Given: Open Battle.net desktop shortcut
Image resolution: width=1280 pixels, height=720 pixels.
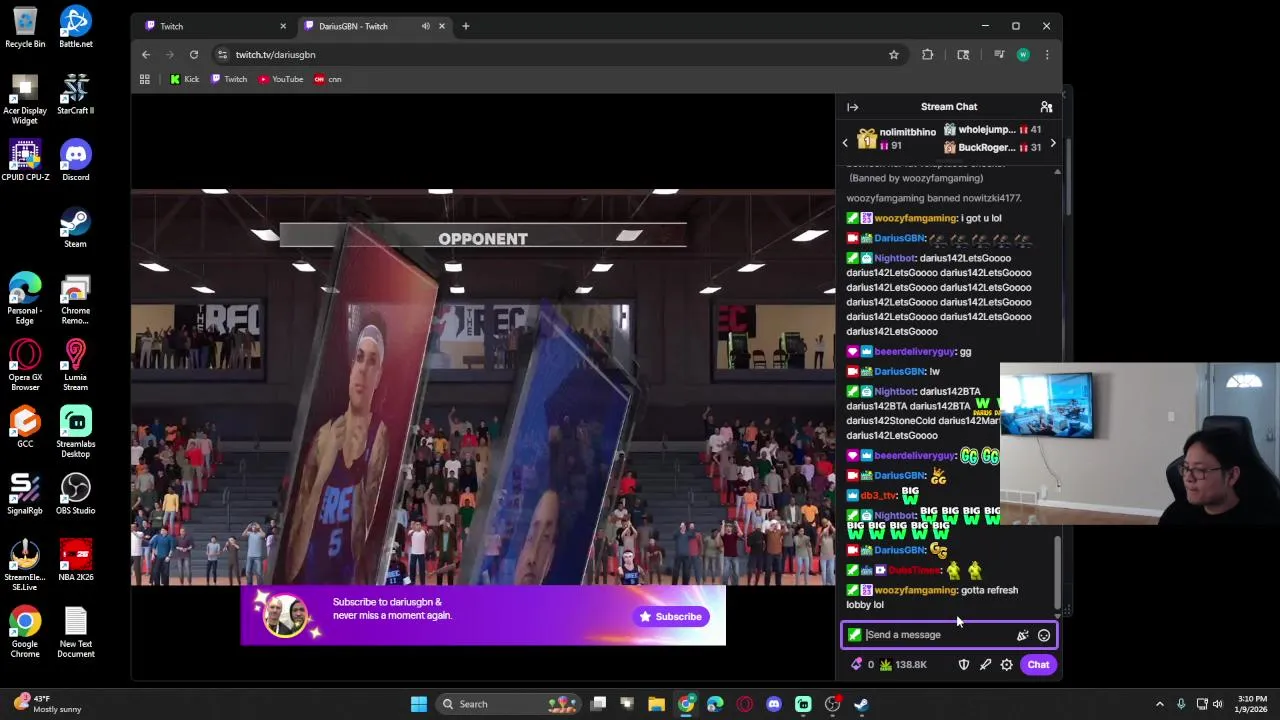Looking at the screenshot, I should coord(75,27).
